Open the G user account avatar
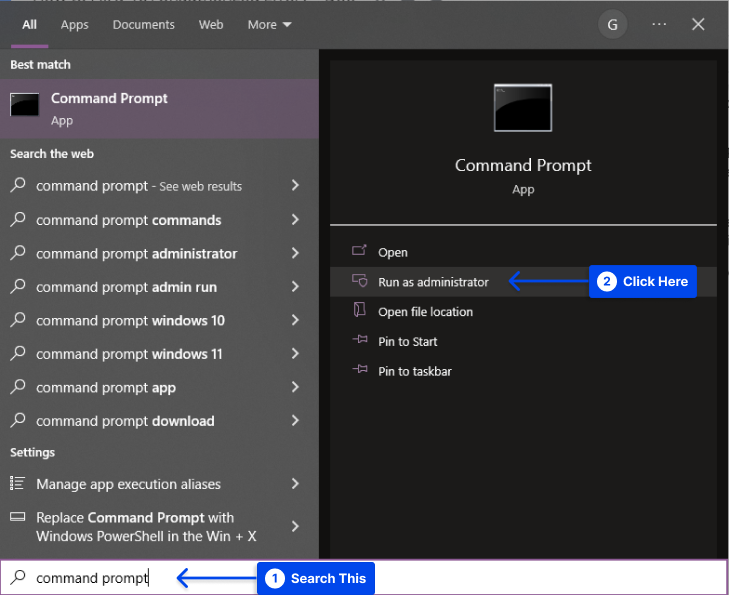Viewport: 729px width, 595px height. (612, 25)
